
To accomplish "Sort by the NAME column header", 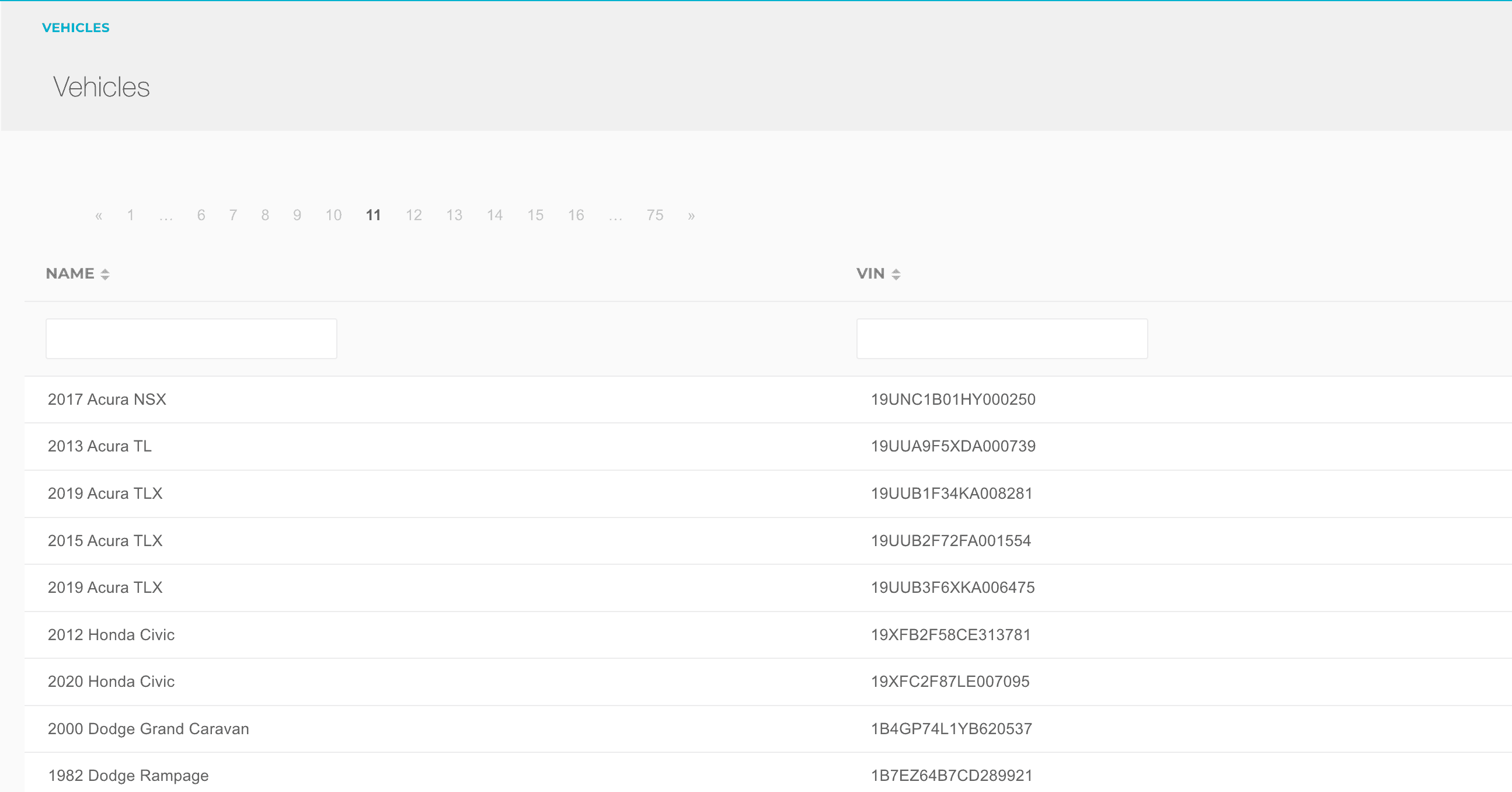I will (x=70, y=273).
